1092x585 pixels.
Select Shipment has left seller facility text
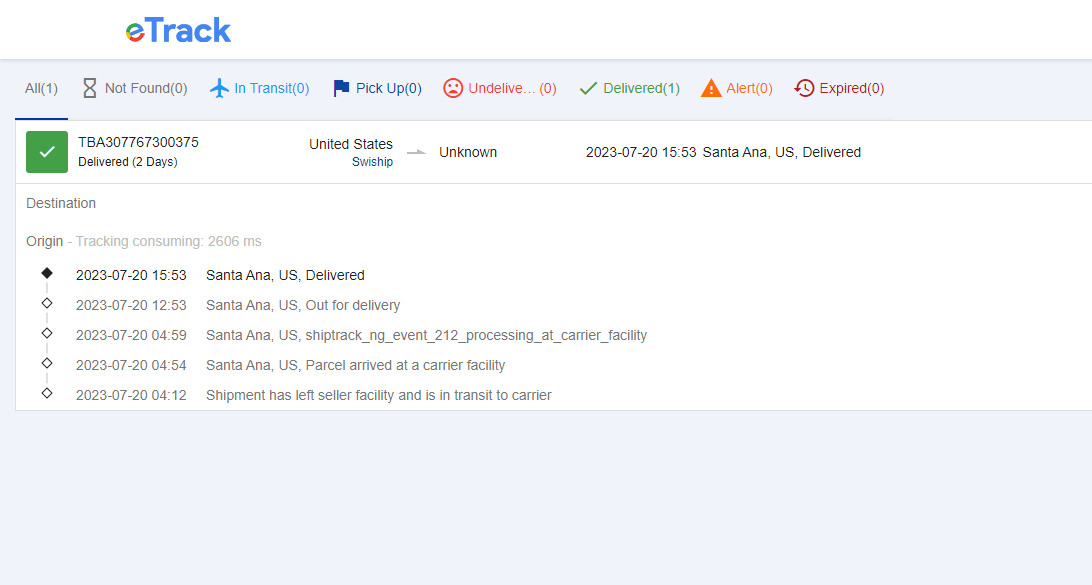click(378, 395)
